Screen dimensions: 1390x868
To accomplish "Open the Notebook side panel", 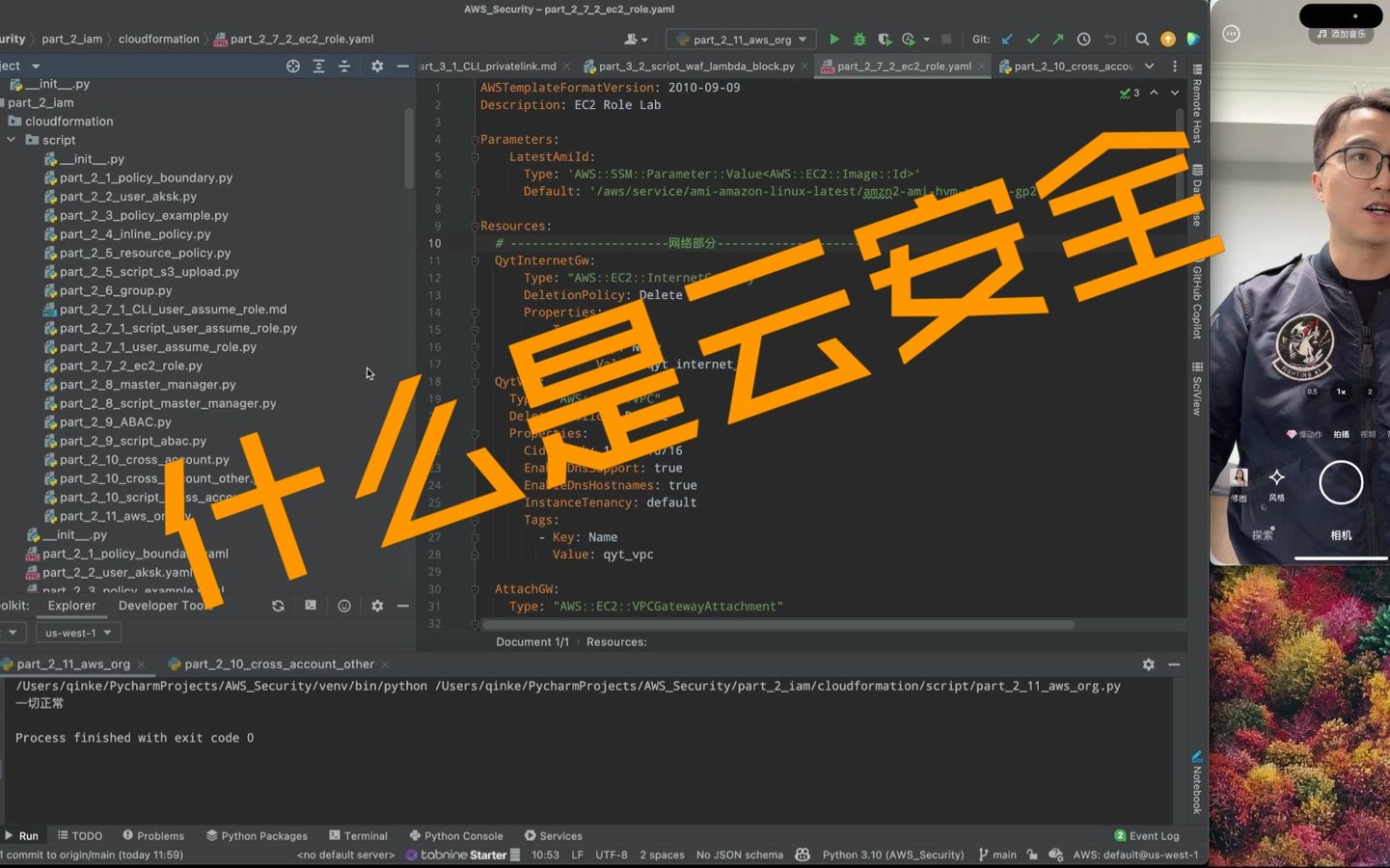I will (x=1197, y=783).
